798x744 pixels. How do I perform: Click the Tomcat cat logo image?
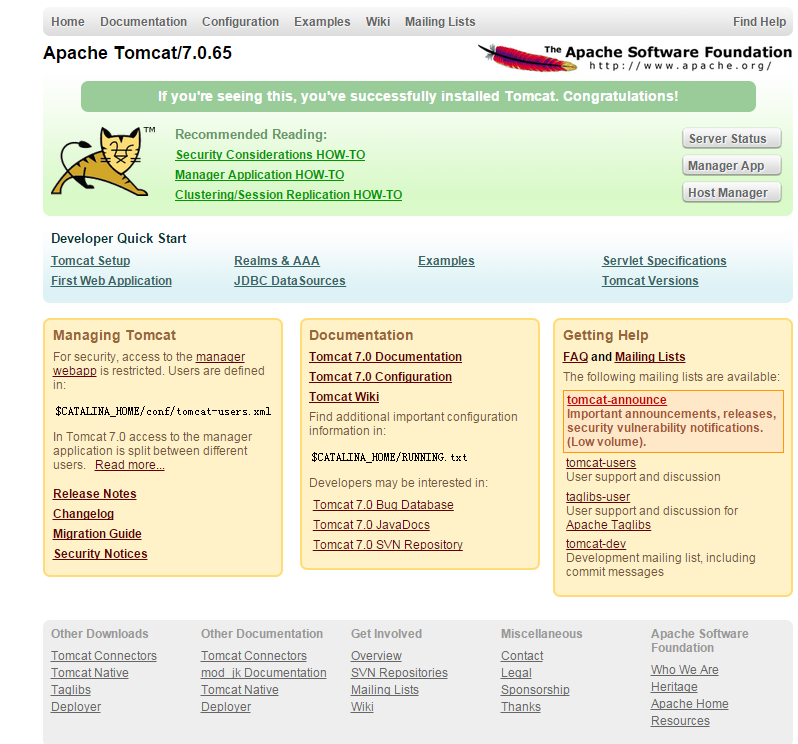click(103, 162)
